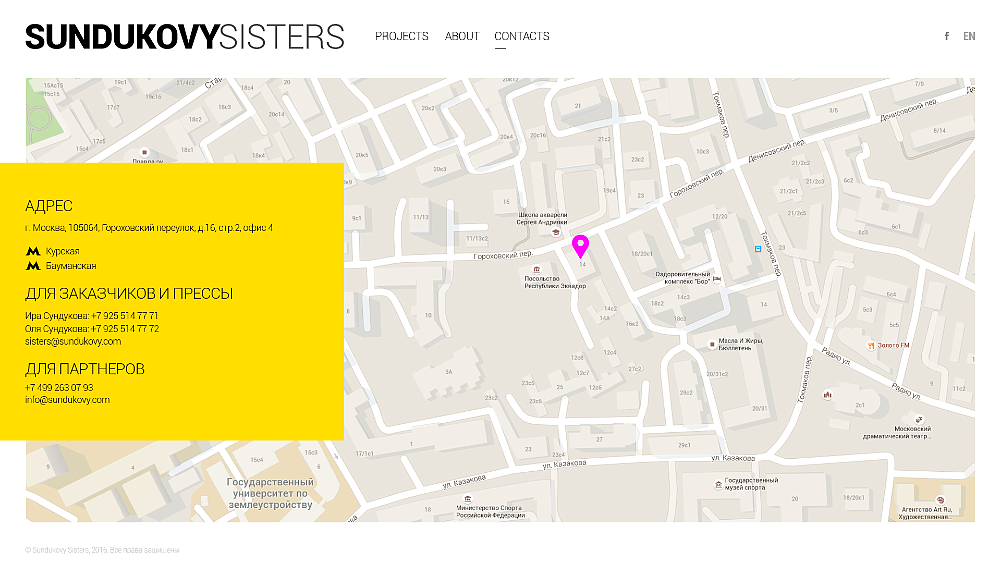Click the Государственный музей спорта map icon

tap(718, 484)
